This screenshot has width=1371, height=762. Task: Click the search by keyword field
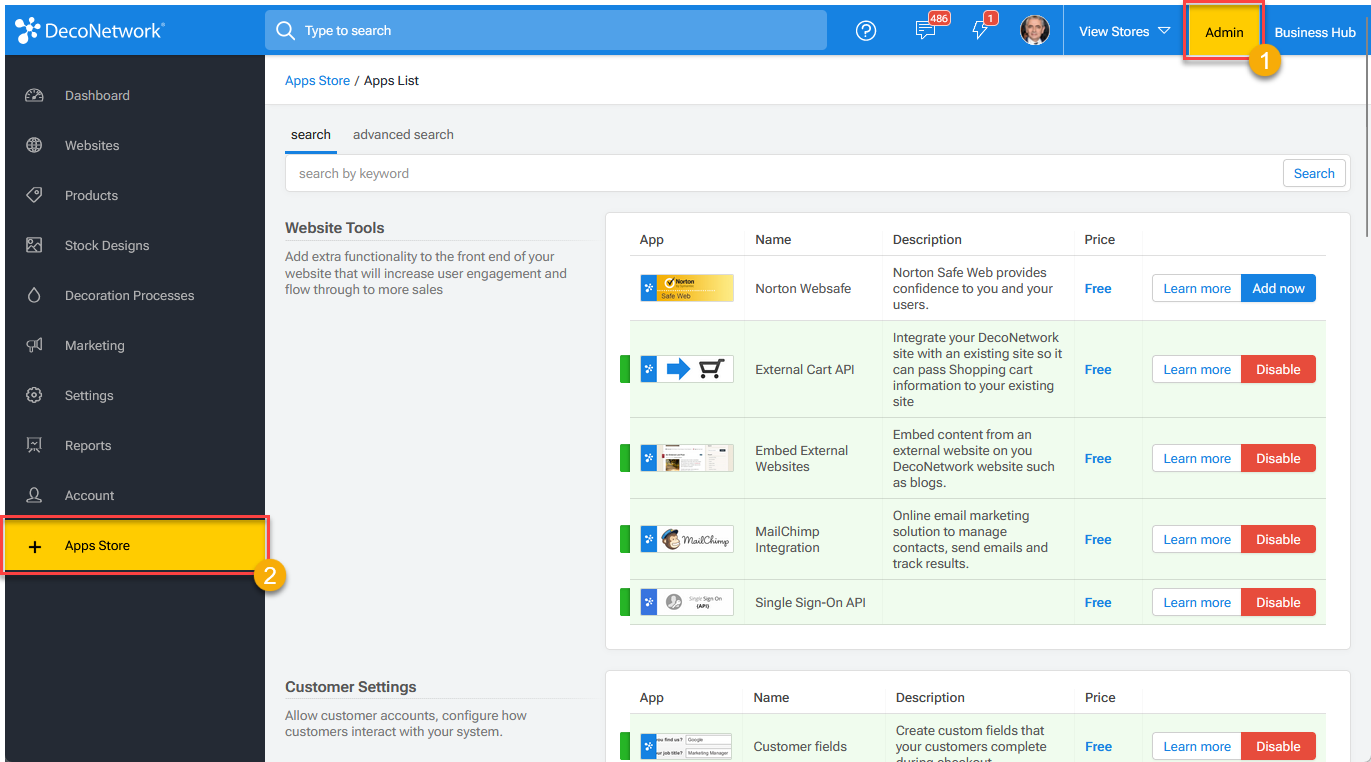pos(784,174)
